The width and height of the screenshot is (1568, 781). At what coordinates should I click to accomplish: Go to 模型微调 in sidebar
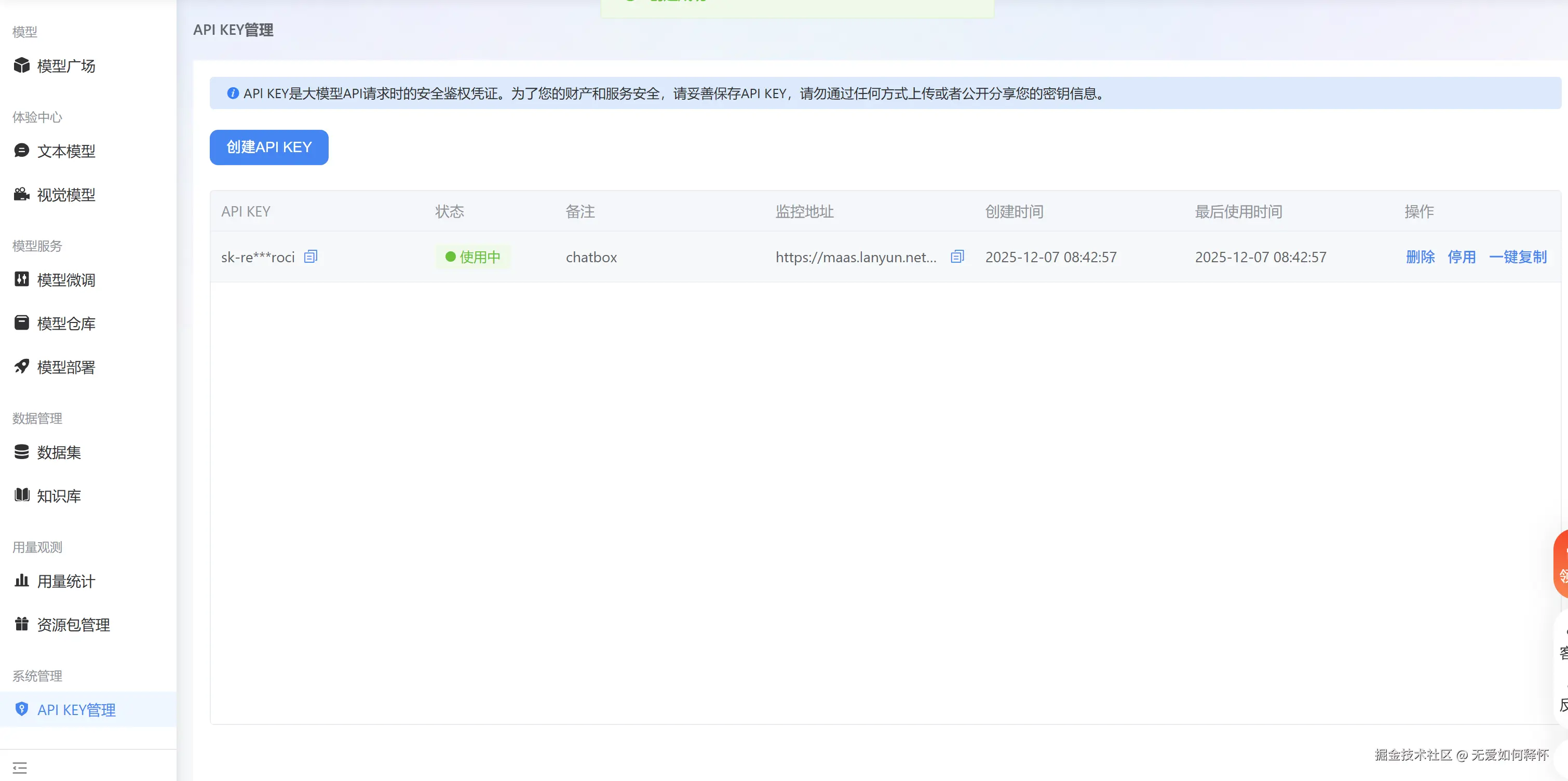pos(66,280)
